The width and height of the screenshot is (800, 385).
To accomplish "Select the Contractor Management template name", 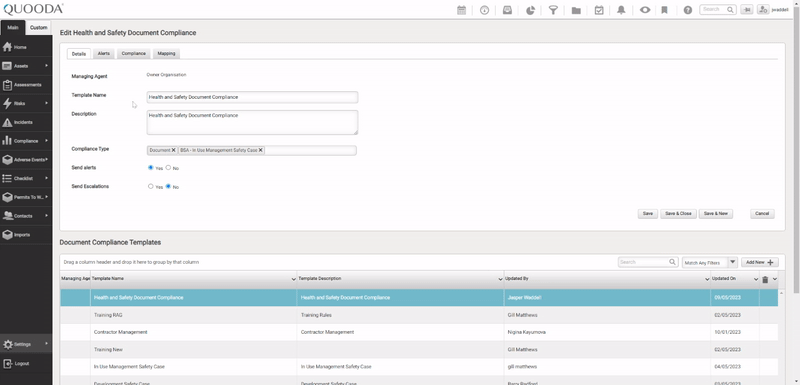I will tap(120, 332).
